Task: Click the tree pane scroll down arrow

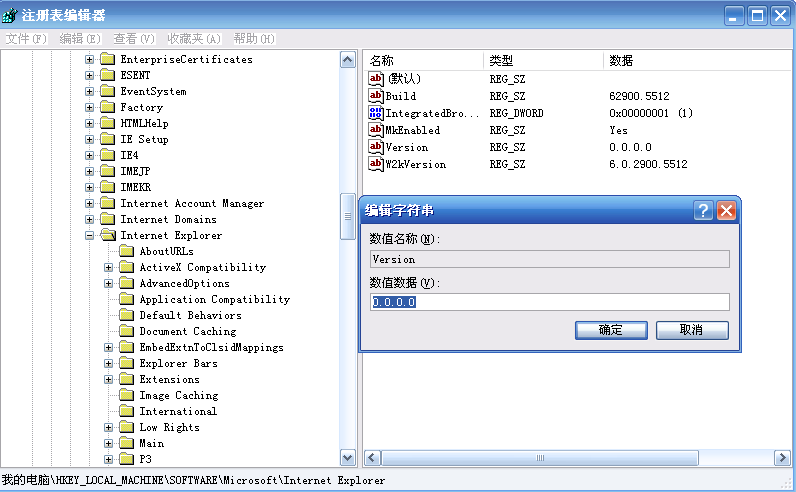Action: 348,457
